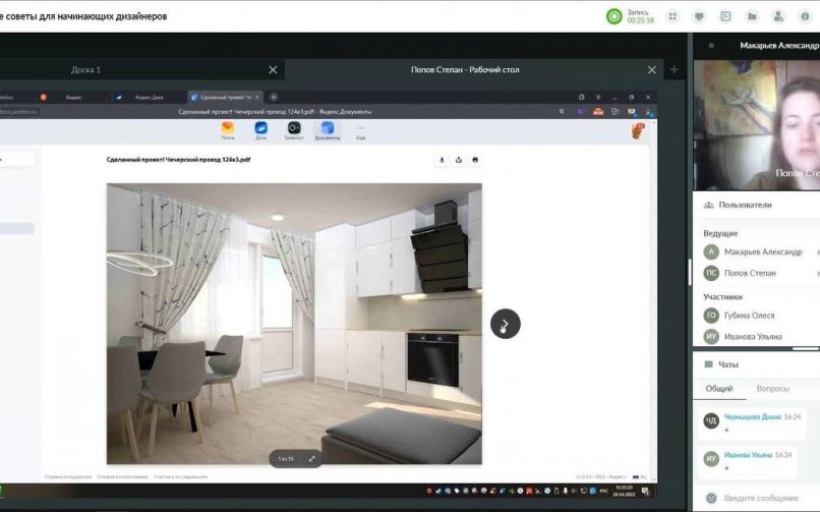Viewport: 820px width, 512px height.
Task: Expand document to fullscreen view
Action: pyautogui.click(x=312, y=459)
